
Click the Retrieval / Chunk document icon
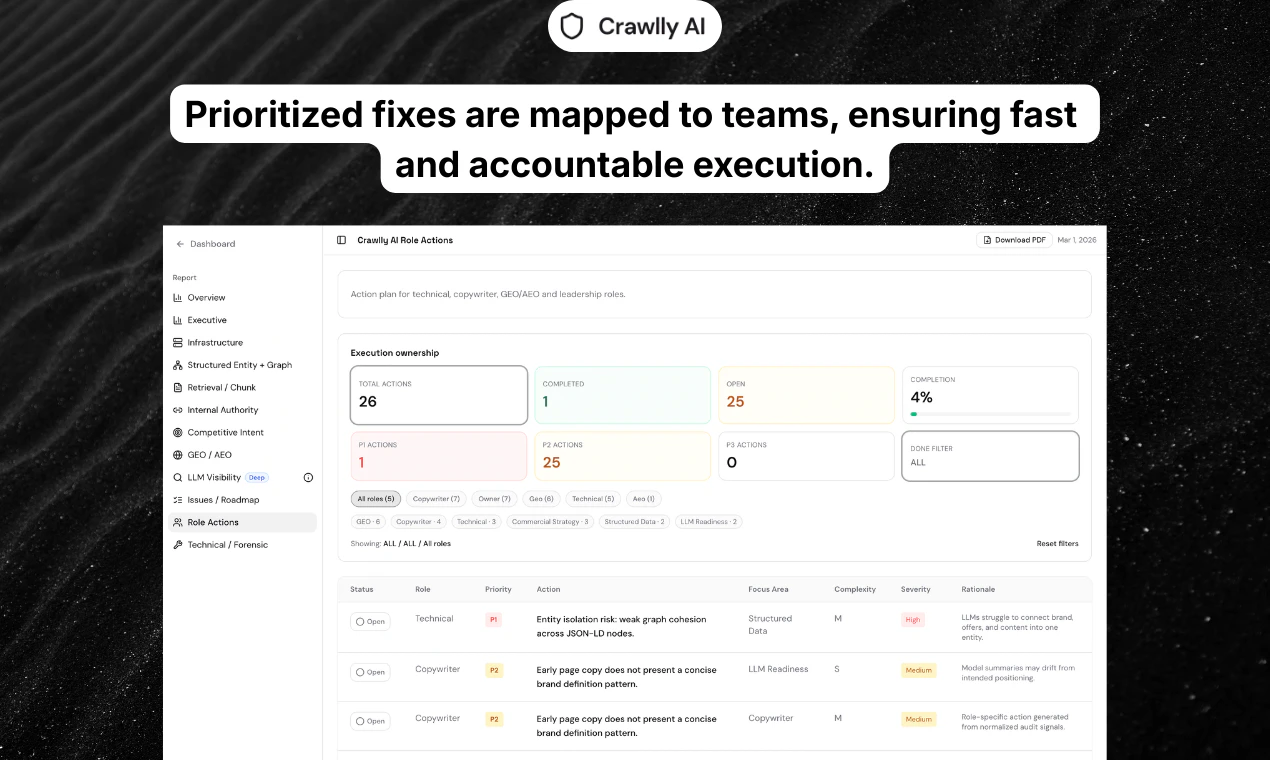pyautogui.click(x=178, y=388)
